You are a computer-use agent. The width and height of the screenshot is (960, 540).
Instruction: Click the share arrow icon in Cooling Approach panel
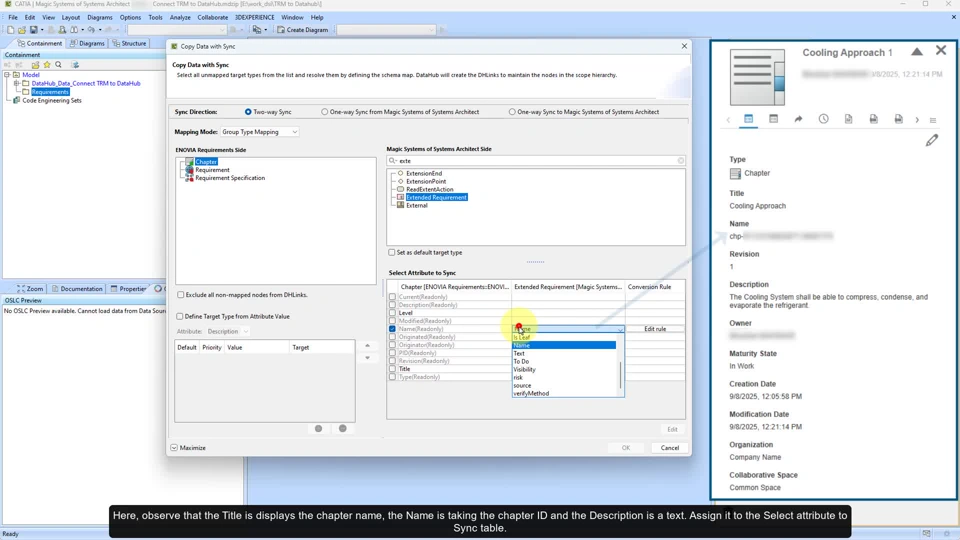798,119
